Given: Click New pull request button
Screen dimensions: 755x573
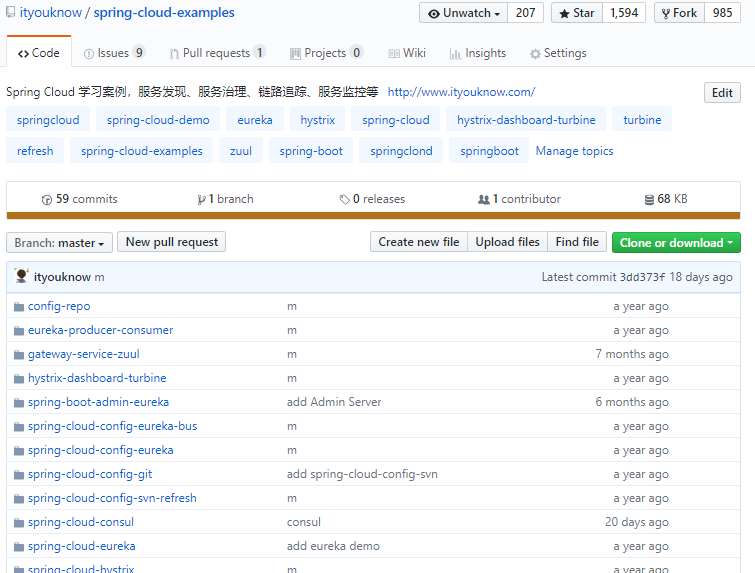Looking at the screenshot, I should 171,242.
